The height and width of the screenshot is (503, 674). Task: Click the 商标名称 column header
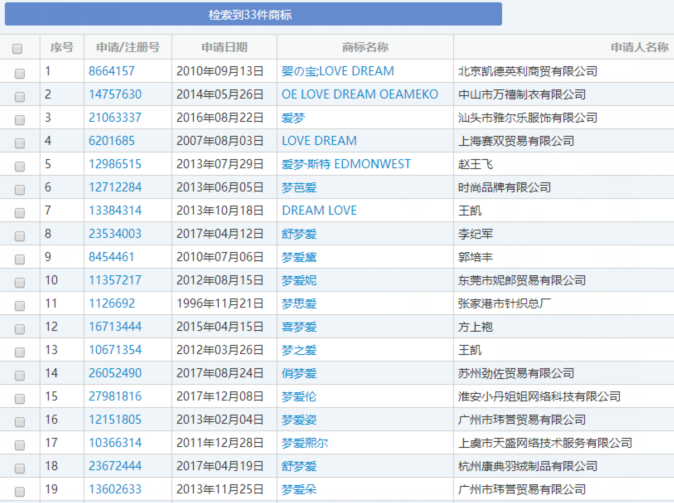point(365,47)
